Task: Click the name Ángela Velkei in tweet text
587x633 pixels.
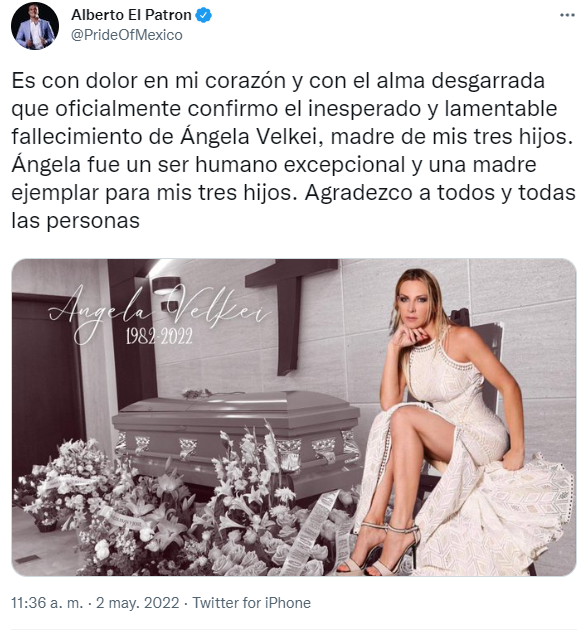Action: point(247,137)
